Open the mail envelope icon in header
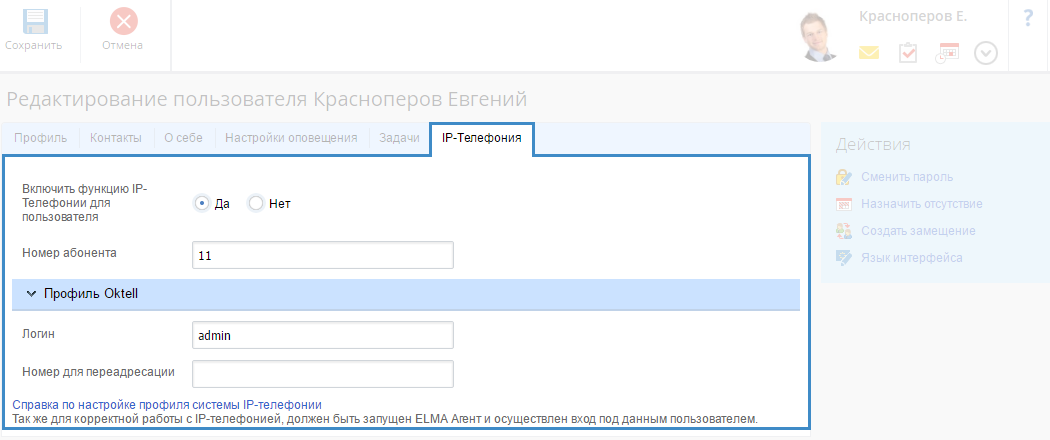Viewport: 1050px width, 440px height. click(869, 53)
